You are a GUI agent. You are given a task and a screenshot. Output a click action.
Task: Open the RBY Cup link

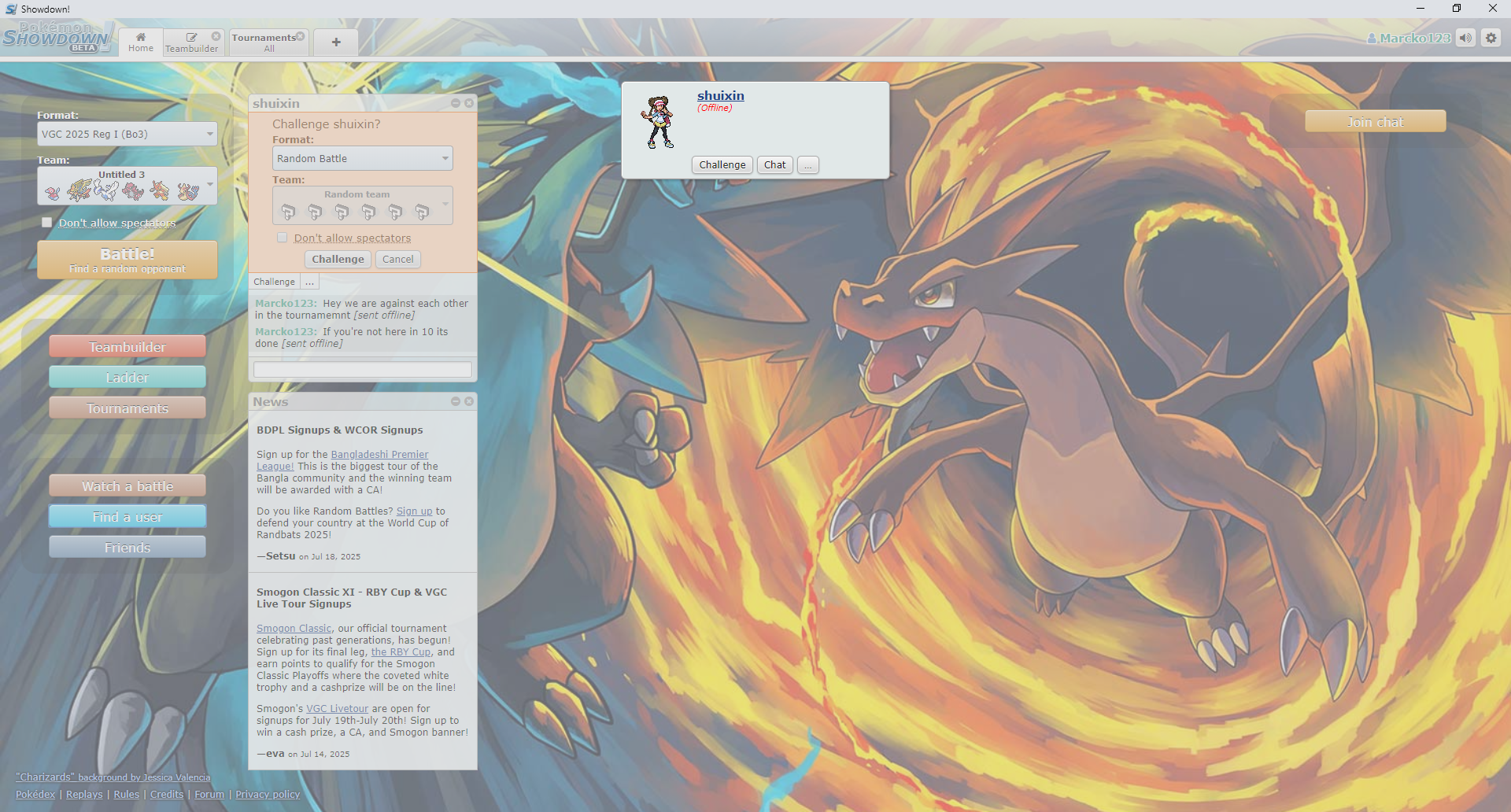pos(401,652)
